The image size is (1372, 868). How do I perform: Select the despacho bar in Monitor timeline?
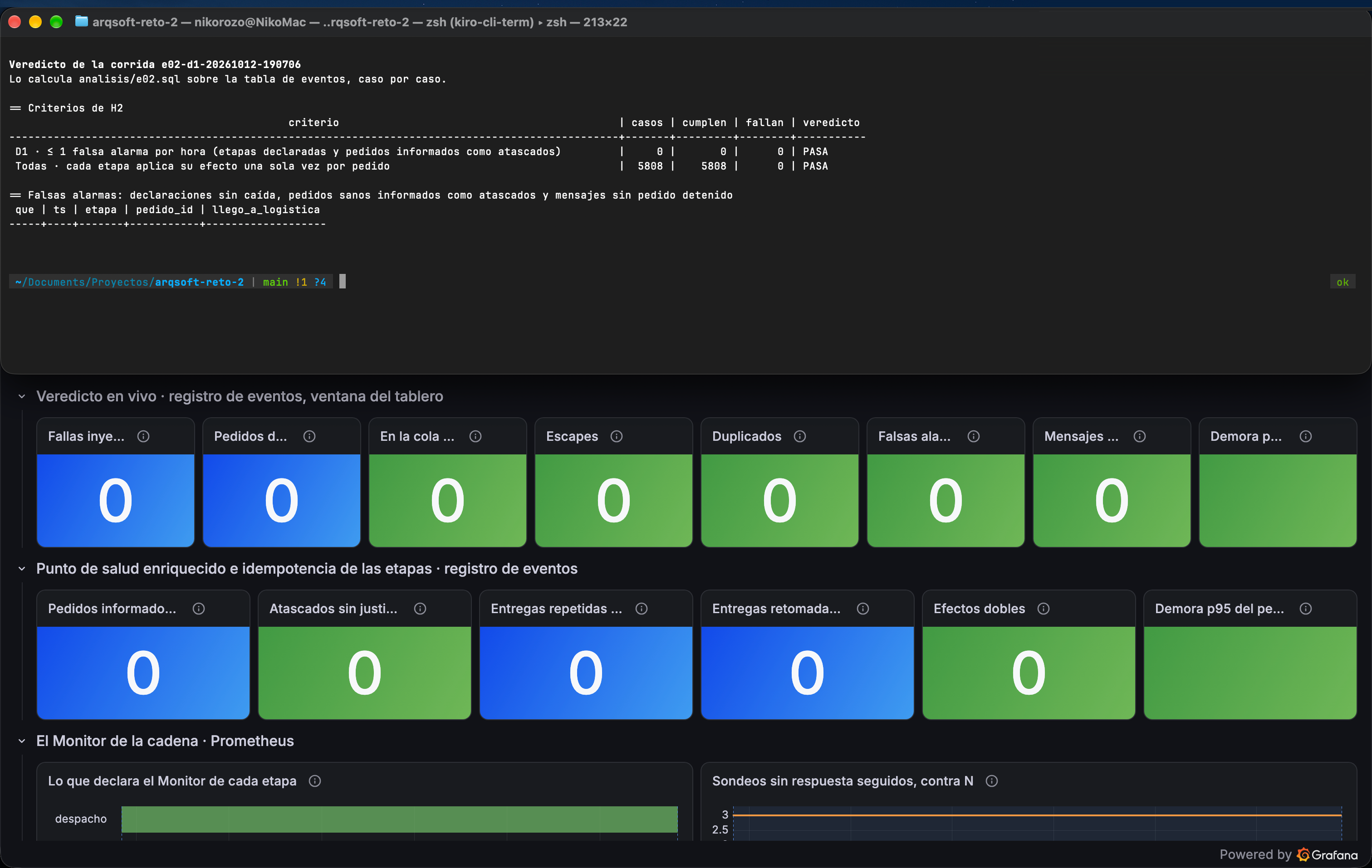tap(399, 819)
